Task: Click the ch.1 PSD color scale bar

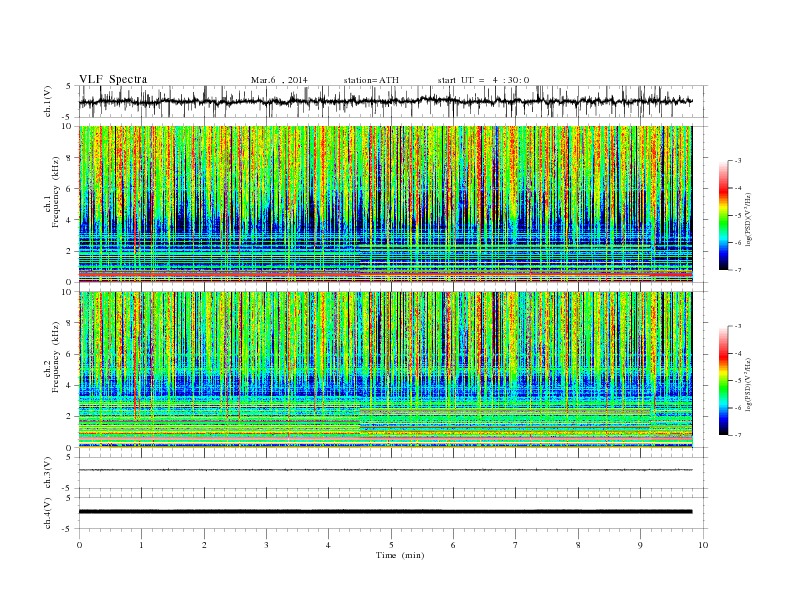Action: tap(723, 215)
